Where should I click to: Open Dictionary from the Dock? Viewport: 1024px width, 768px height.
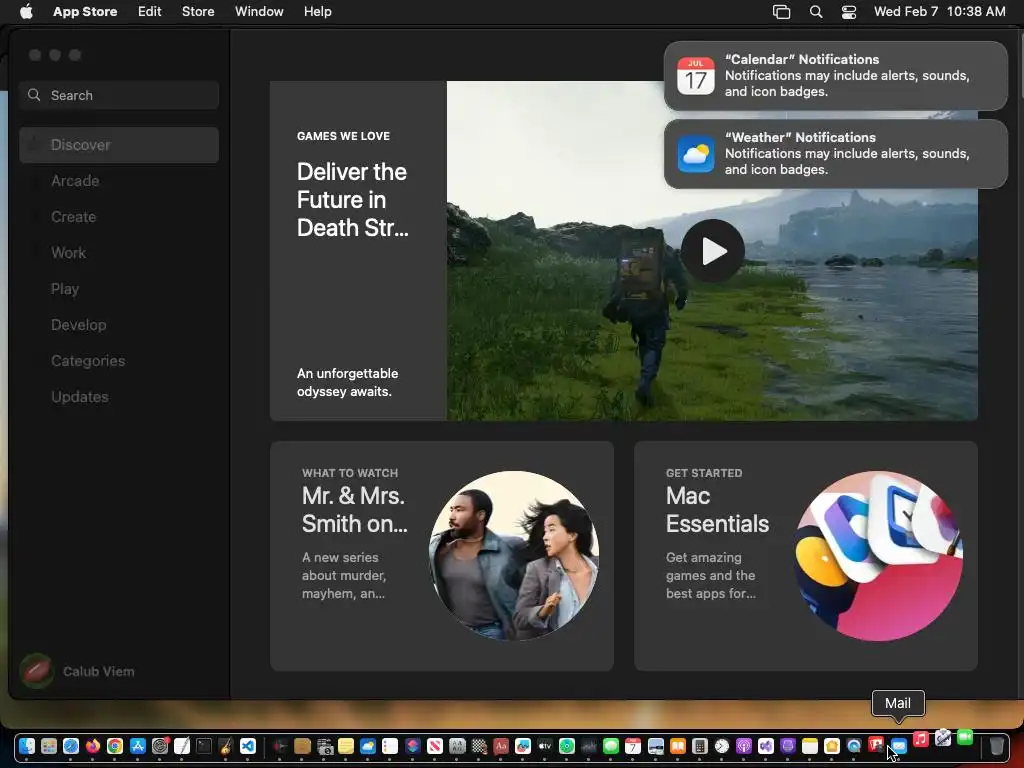[x=501, y=746]
